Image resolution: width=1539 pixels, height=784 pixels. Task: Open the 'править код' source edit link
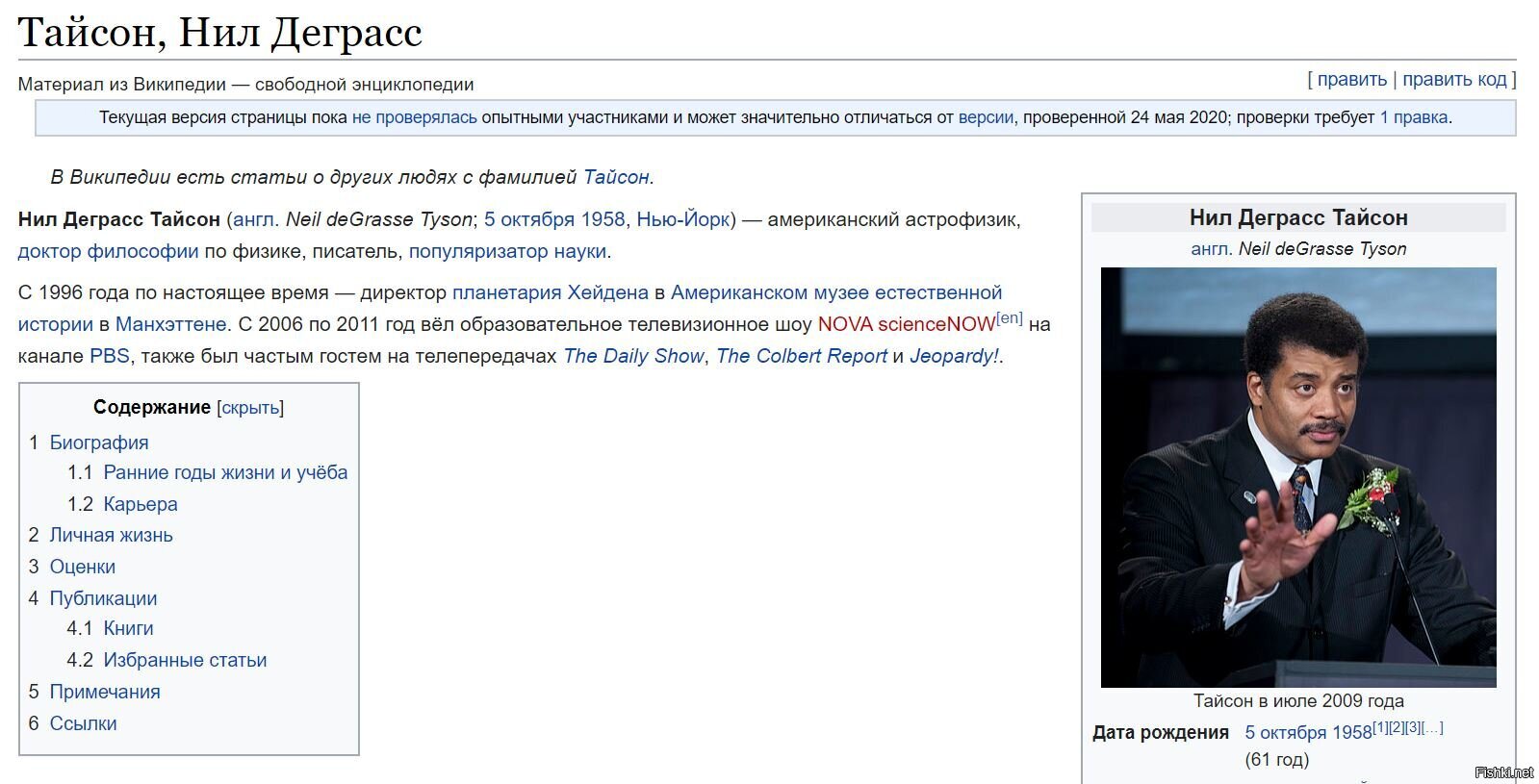coord(1454,80)
